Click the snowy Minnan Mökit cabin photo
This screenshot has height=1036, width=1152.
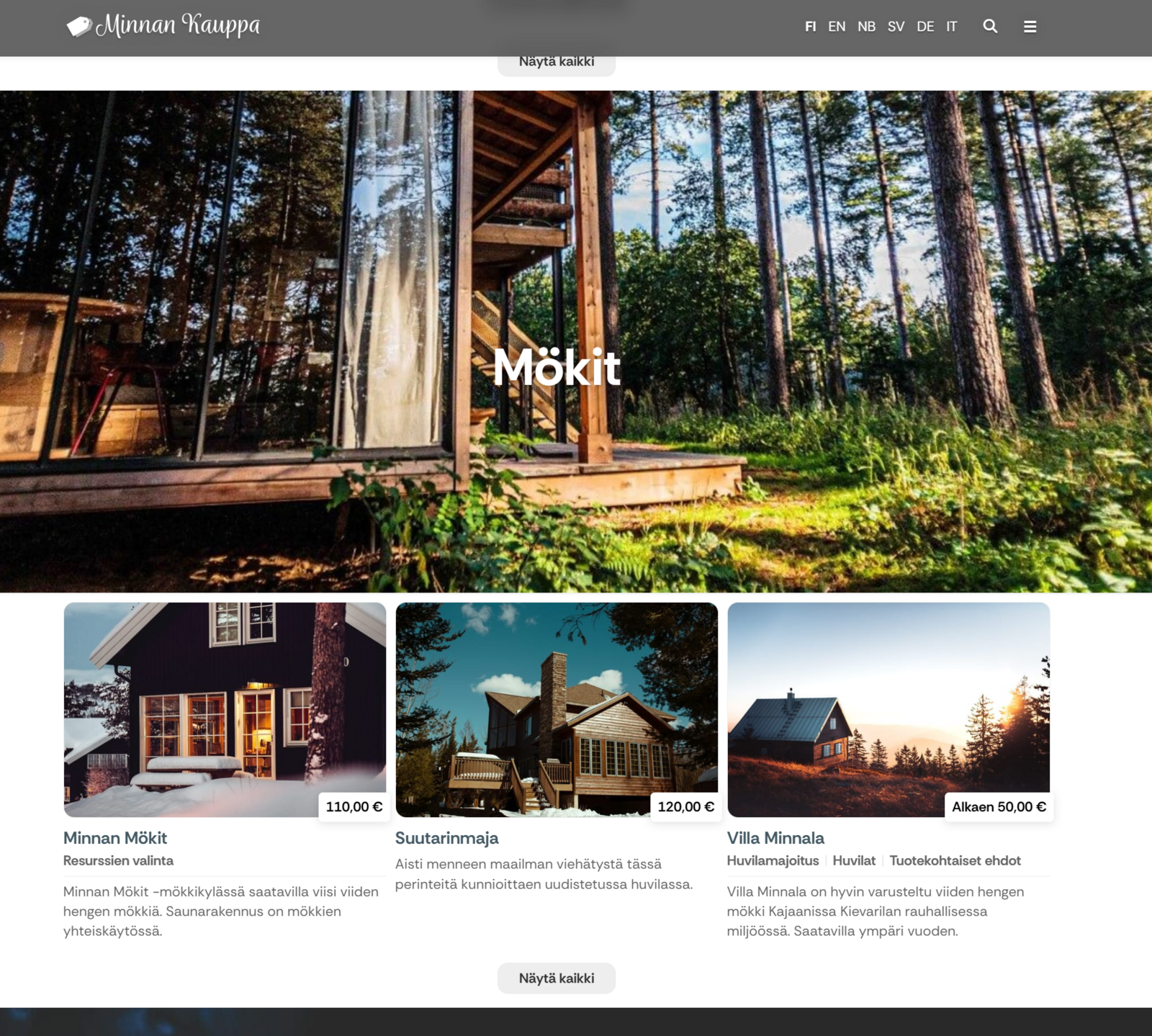coord(225,709)
